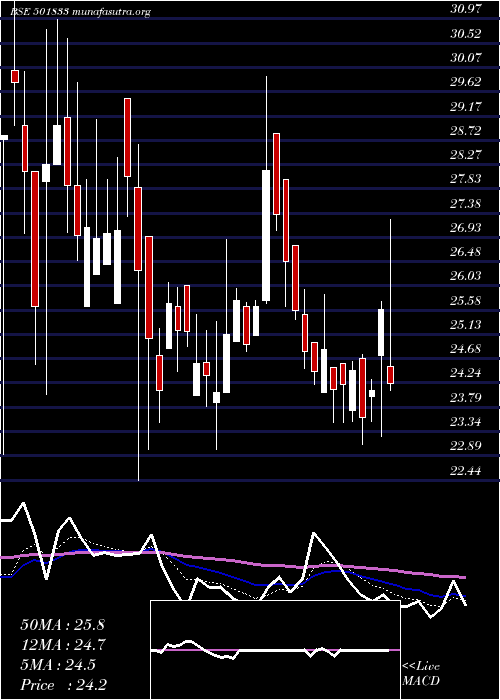The image size is (500, 700).
Task: Click the '5MA : 24.5' legend text
Action: coord(58,665)
